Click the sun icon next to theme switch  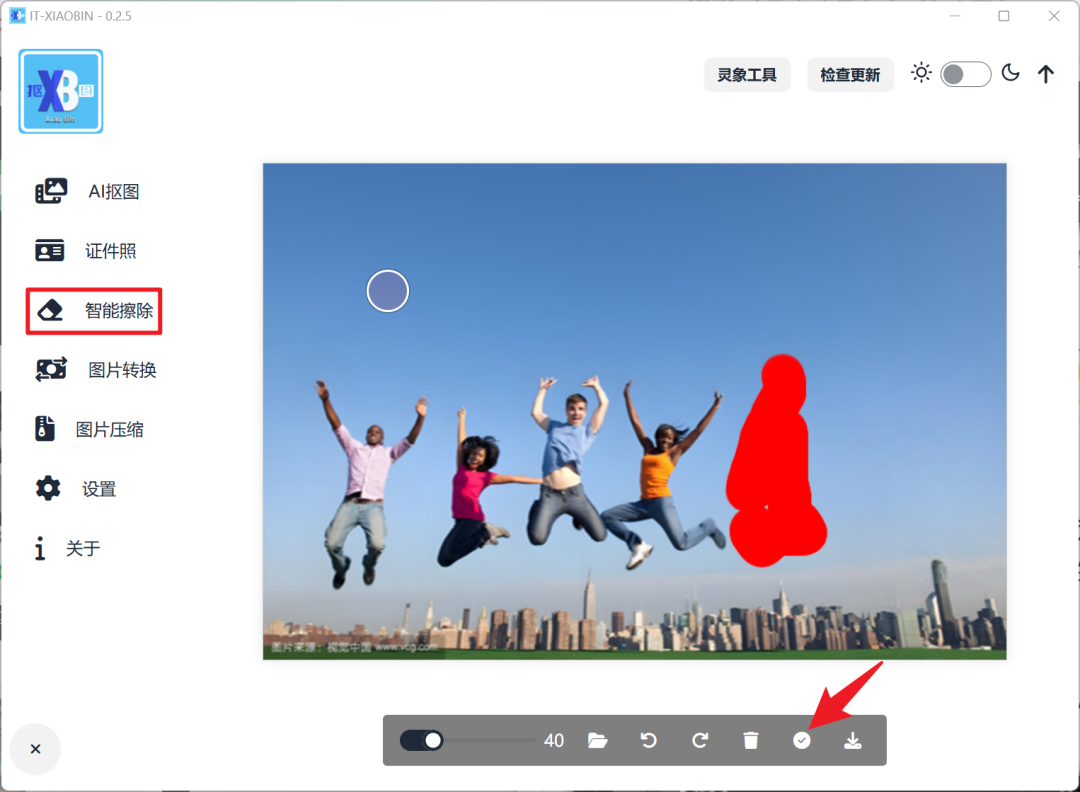pos(921,72)
